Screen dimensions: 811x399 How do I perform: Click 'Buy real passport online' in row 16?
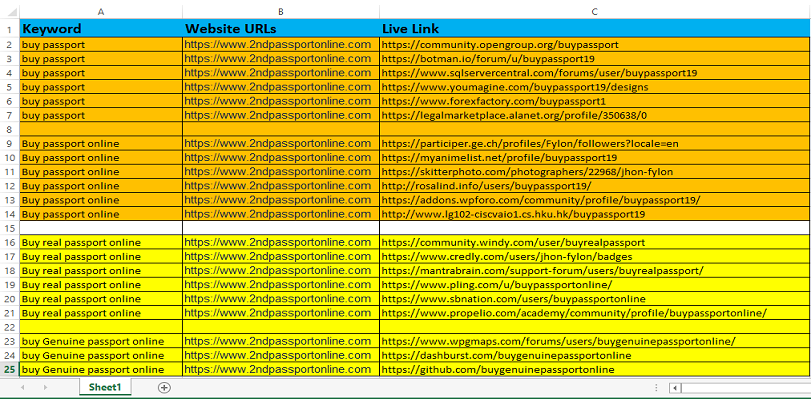click(x=101, y=242)
